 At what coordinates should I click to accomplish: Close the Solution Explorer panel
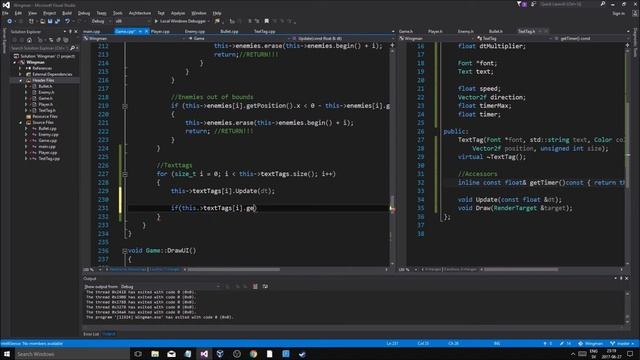pyautogui.click(x=76, y=31)
